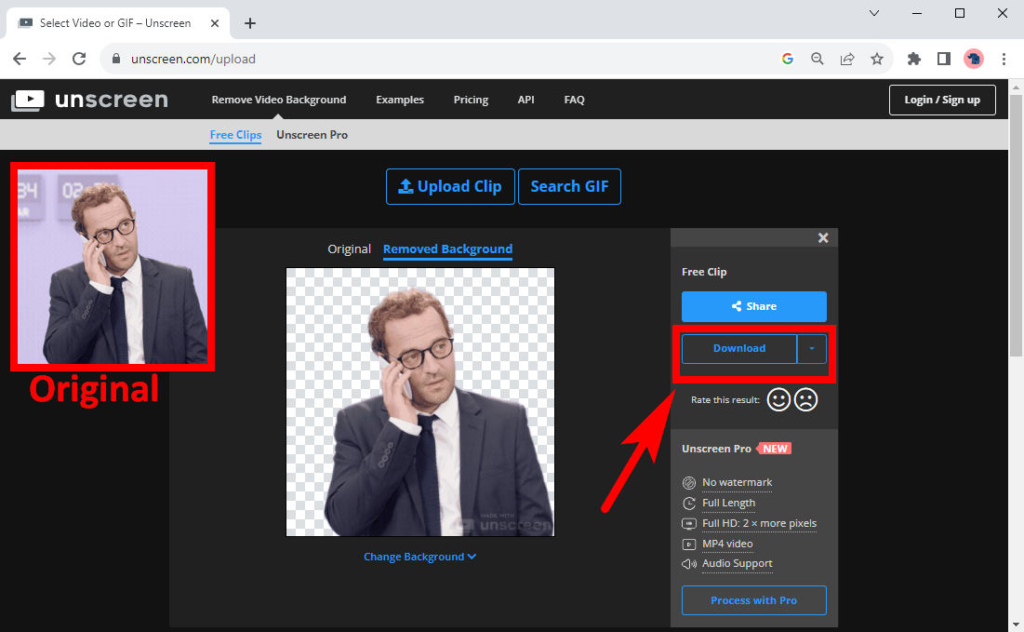Open the Download options dropdown arrow
The width and height of the screenshot is (1024, 632).
point(812,348)
